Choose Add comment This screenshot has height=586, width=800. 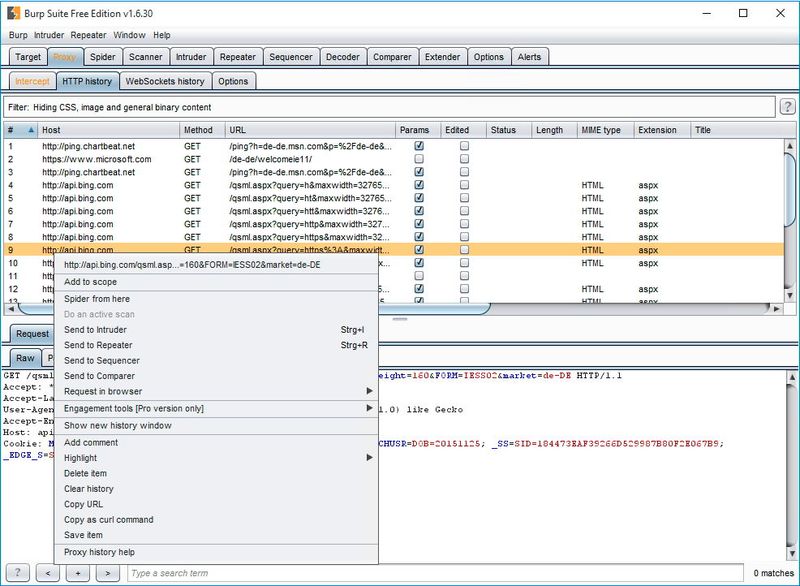click(216, 443)
